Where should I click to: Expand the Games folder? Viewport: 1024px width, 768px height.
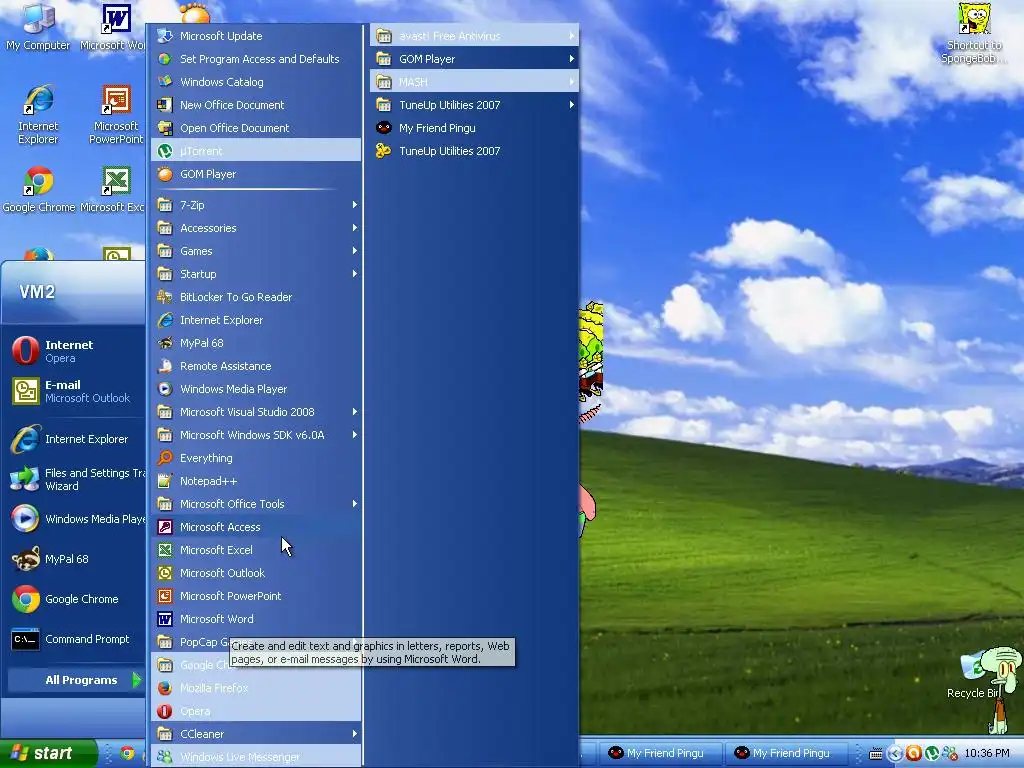pos(255,251)
